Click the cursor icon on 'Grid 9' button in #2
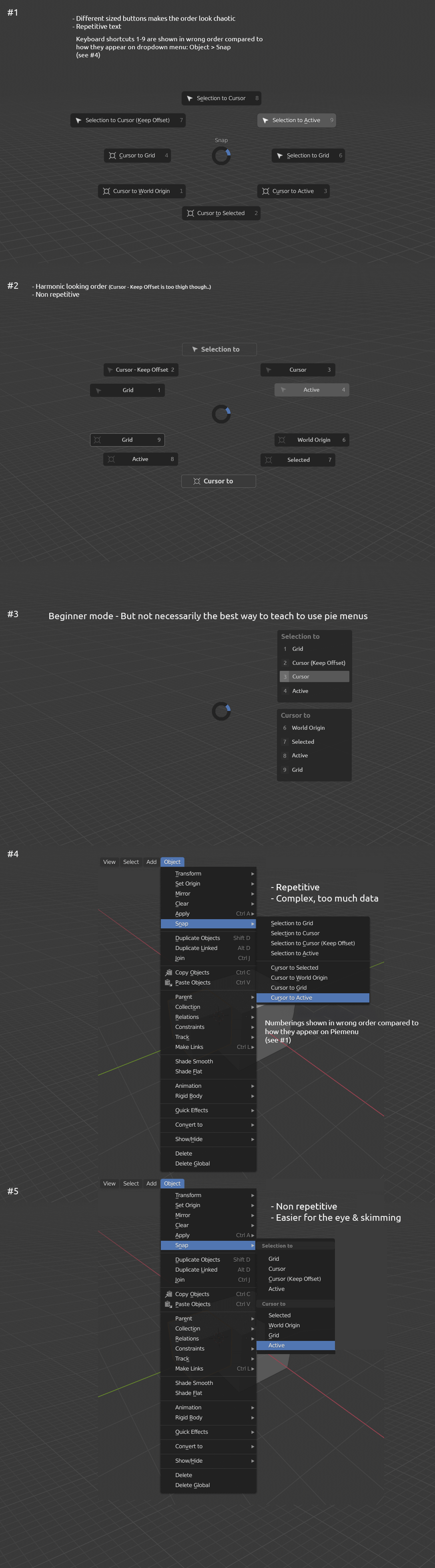Screen dimensions: 435x1568 click(97, 439)
